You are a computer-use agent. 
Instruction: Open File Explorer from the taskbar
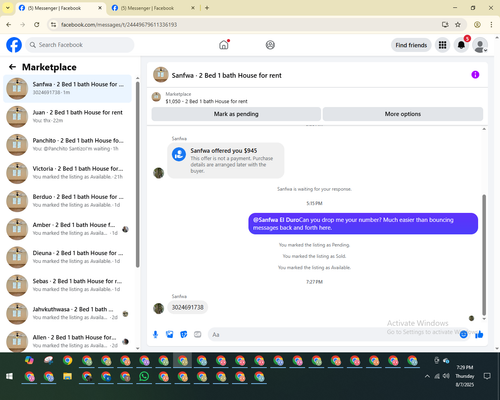pos(68,377)
